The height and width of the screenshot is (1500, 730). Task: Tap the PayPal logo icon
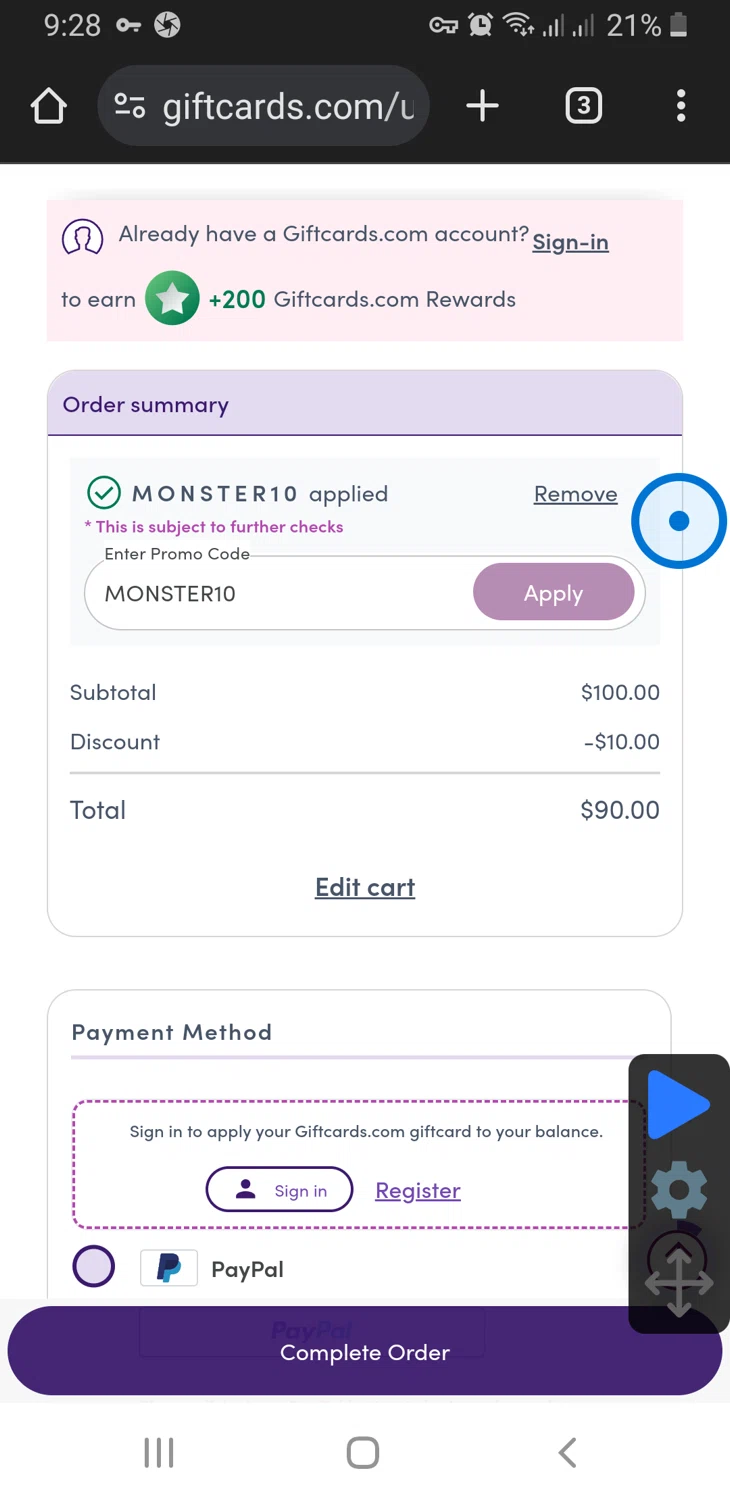point(168,1268)
